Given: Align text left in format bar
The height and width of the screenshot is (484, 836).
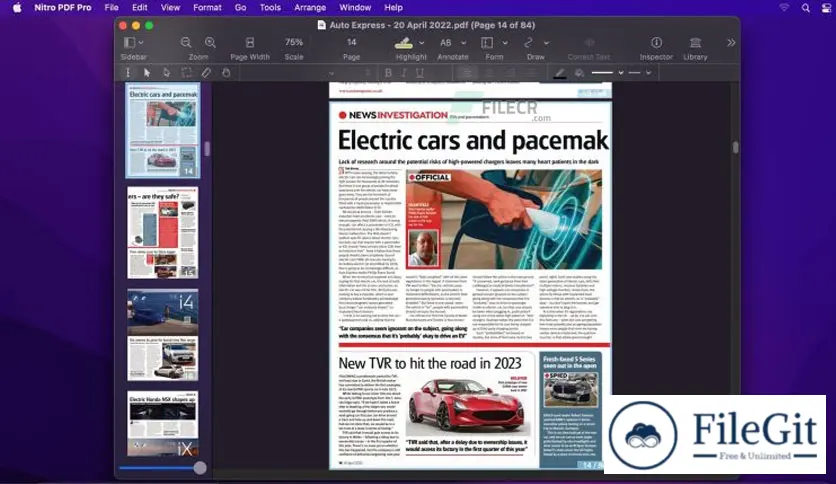Looking at the screenshot, I should coord(467,73).
